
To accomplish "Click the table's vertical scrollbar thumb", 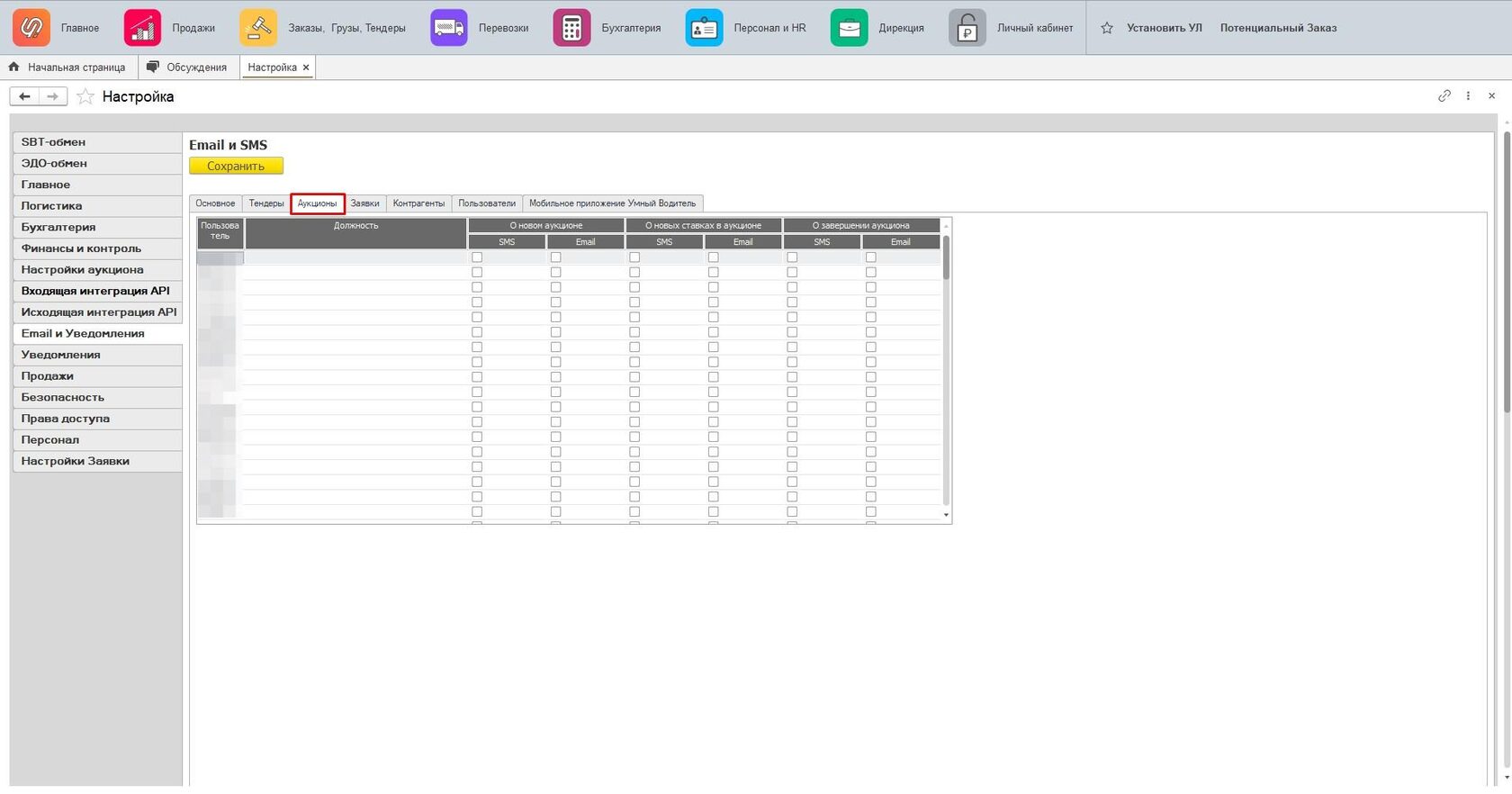I will point(946,257).
